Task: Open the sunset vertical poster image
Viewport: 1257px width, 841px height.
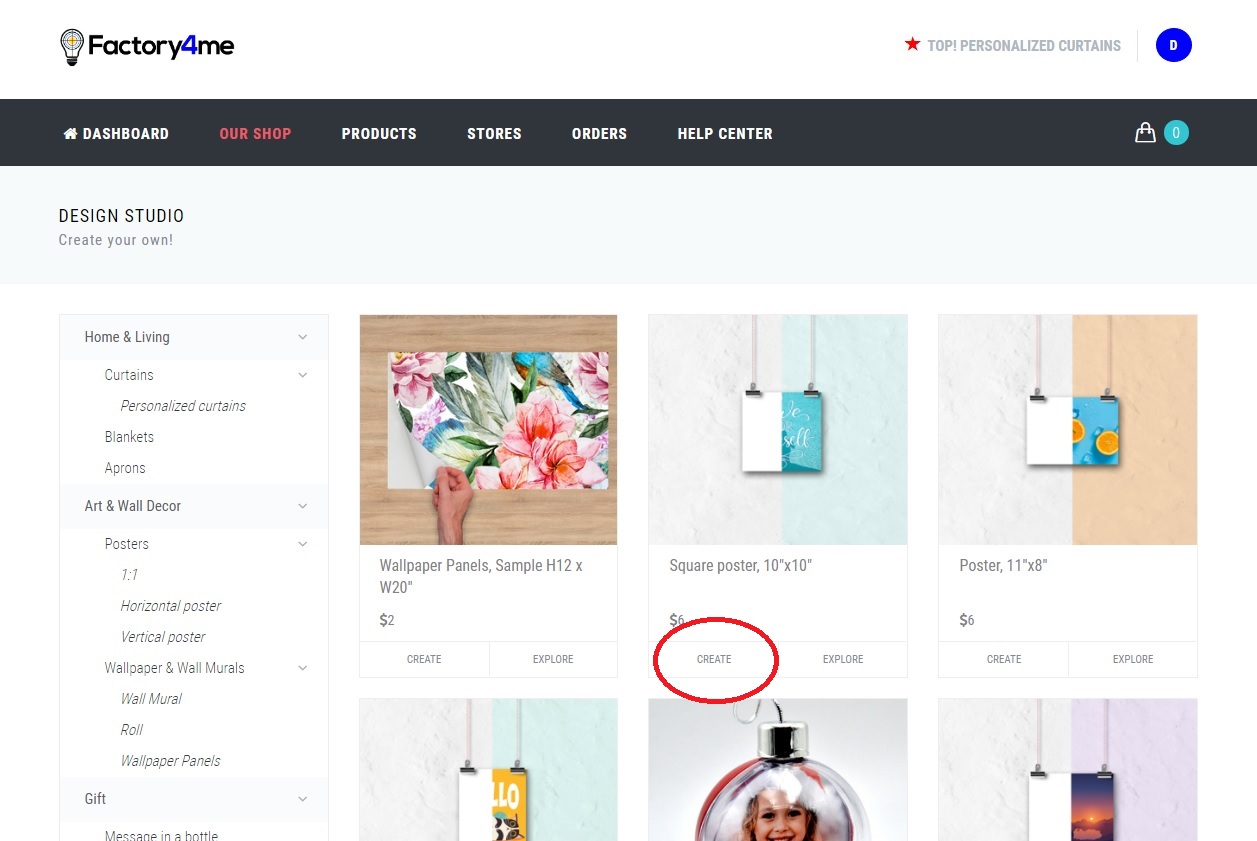Action: tap(1068, 770)
